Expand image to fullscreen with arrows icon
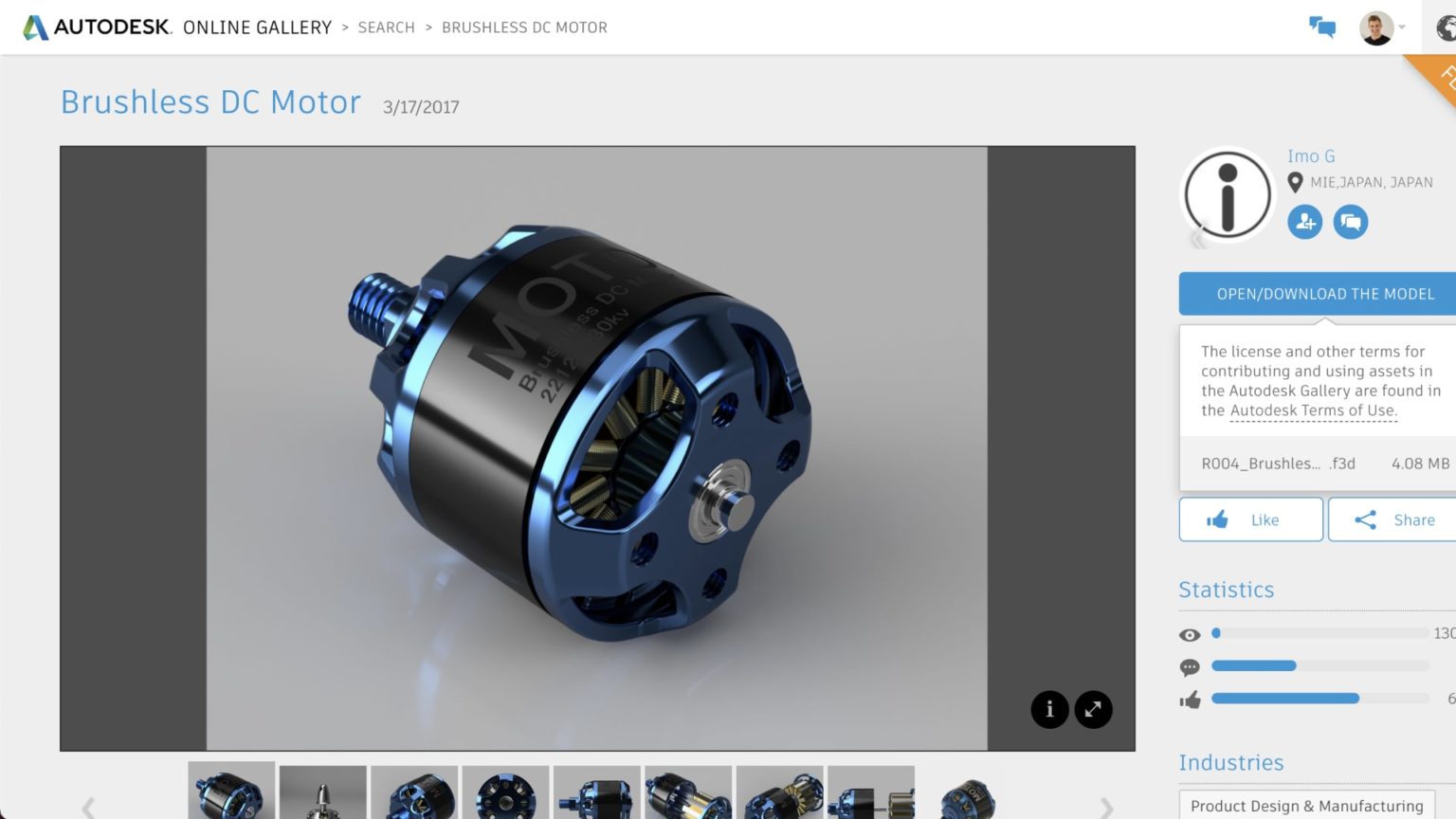 pyautogui.click(x=1092, y=709)
